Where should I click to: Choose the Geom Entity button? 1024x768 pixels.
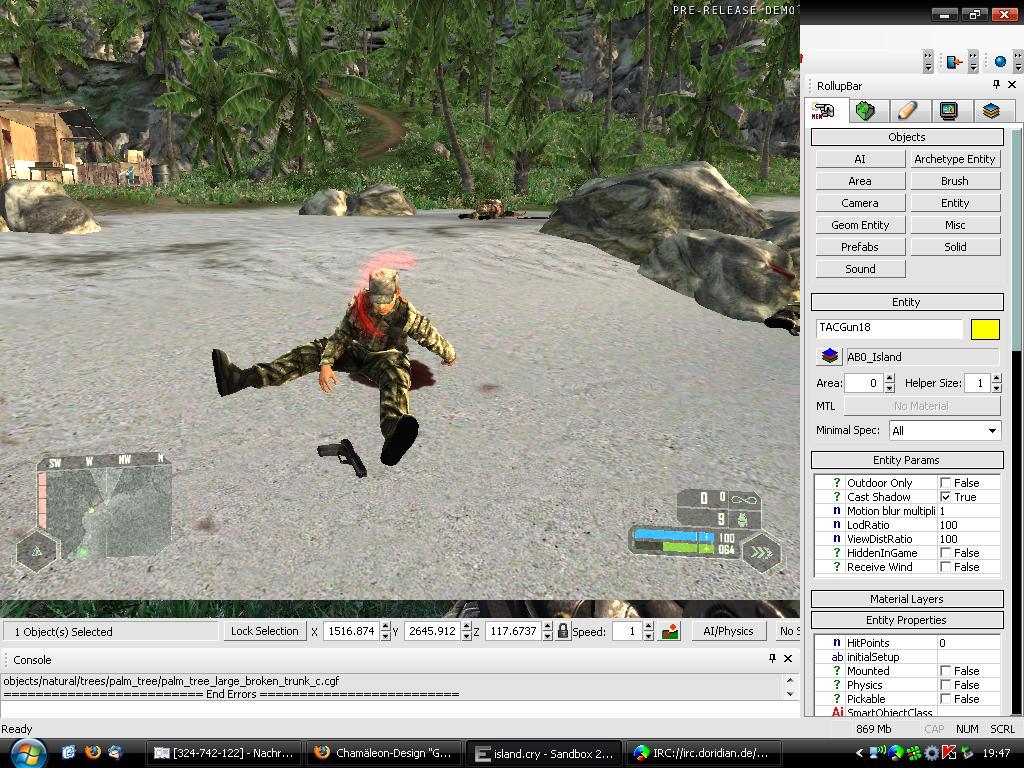(x=860, y=225)
